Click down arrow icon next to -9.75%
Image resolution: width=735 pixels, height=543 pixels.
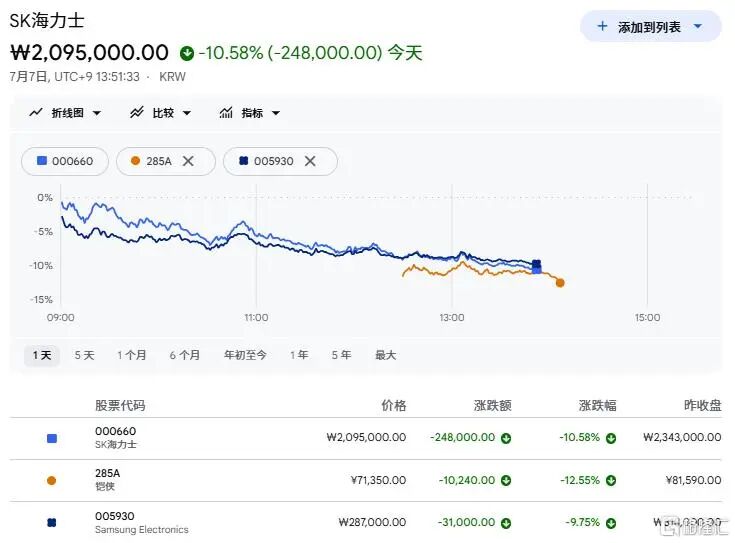(x=611, y=523)
